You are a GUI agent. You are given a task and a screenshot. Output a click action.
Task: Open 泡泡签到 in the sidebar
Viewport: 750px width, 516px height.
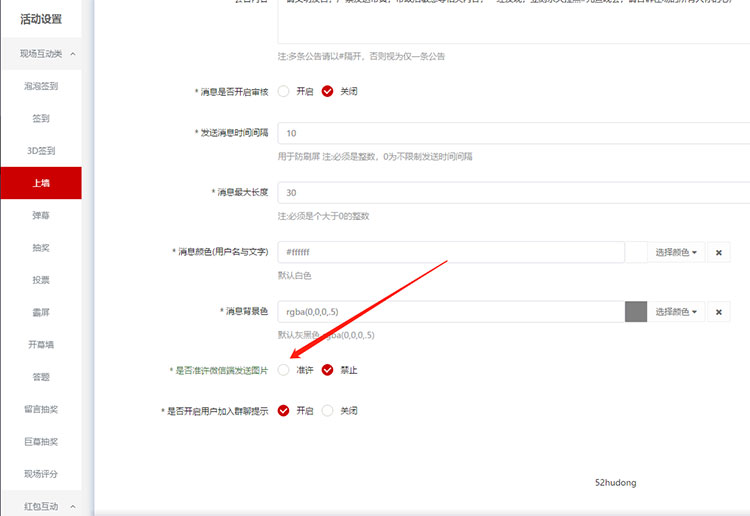coord(41,86)
